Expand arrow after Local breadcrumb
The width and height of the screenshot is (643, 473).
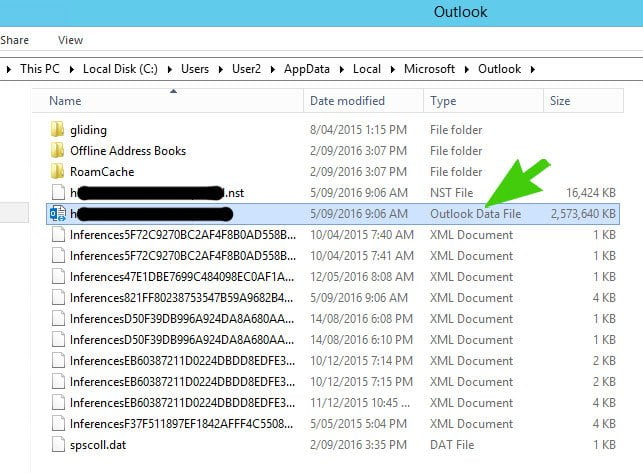tap(392, 69)
